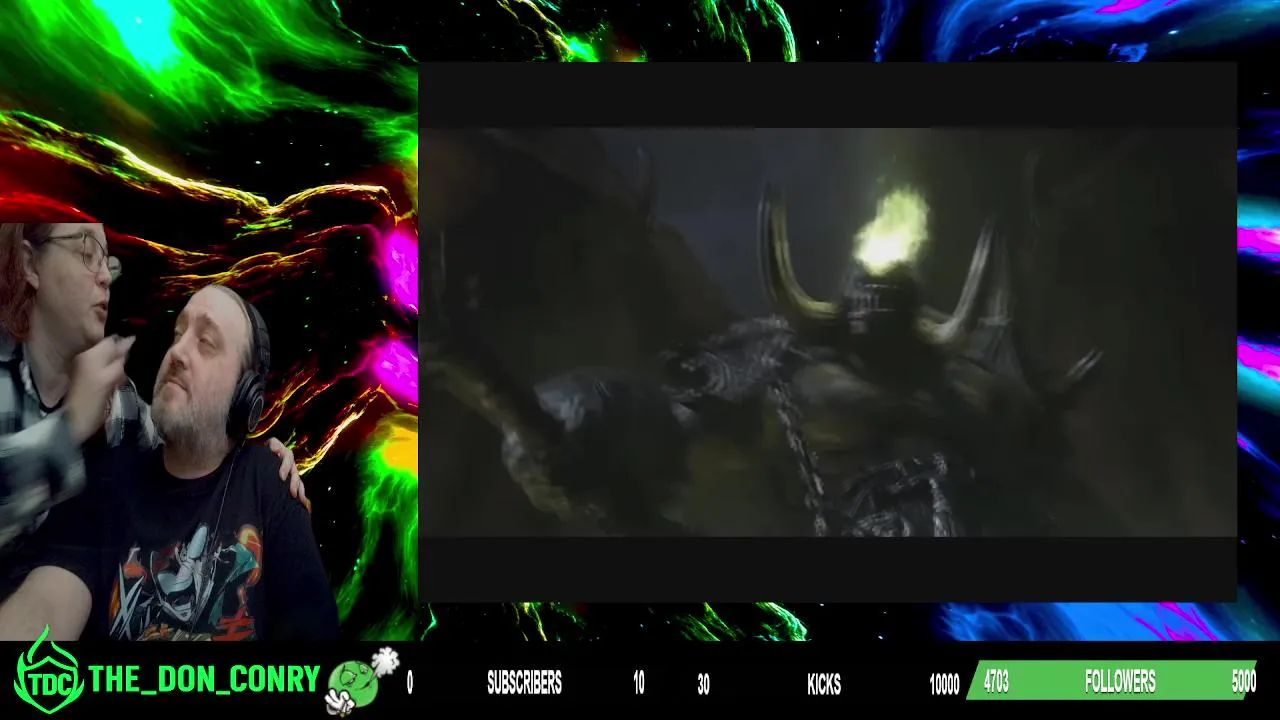Click the KICKS goal label
The image size is (1280, 720).
click(824, 684)
